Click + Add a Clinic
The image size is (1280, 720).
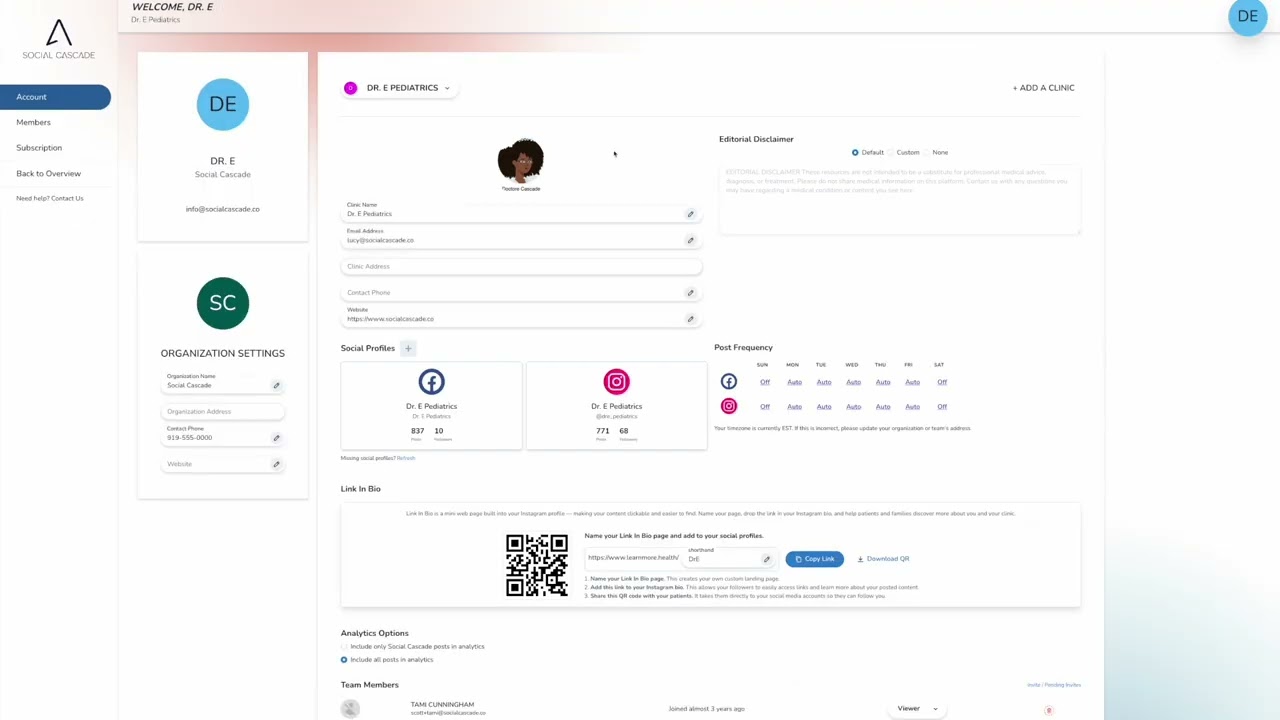coord(1043,88)
